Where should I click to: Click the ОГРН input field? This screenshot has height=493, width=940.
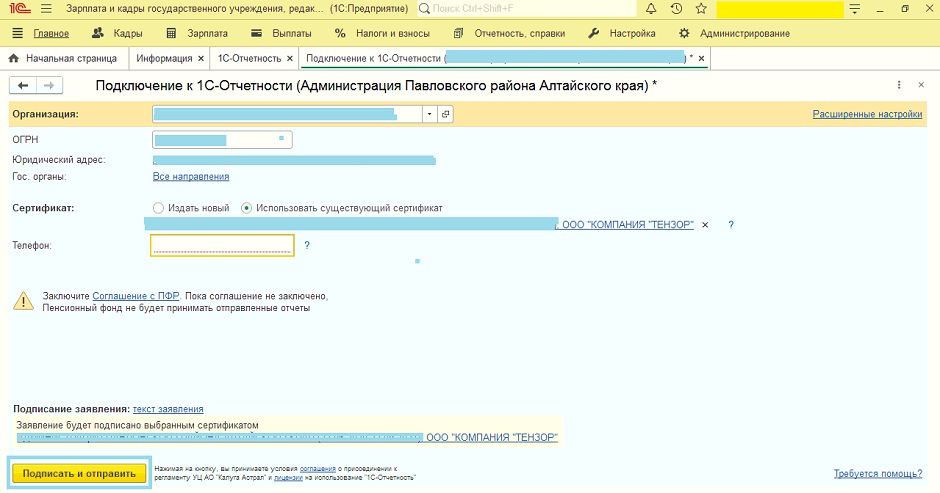[x=222, y=140]
